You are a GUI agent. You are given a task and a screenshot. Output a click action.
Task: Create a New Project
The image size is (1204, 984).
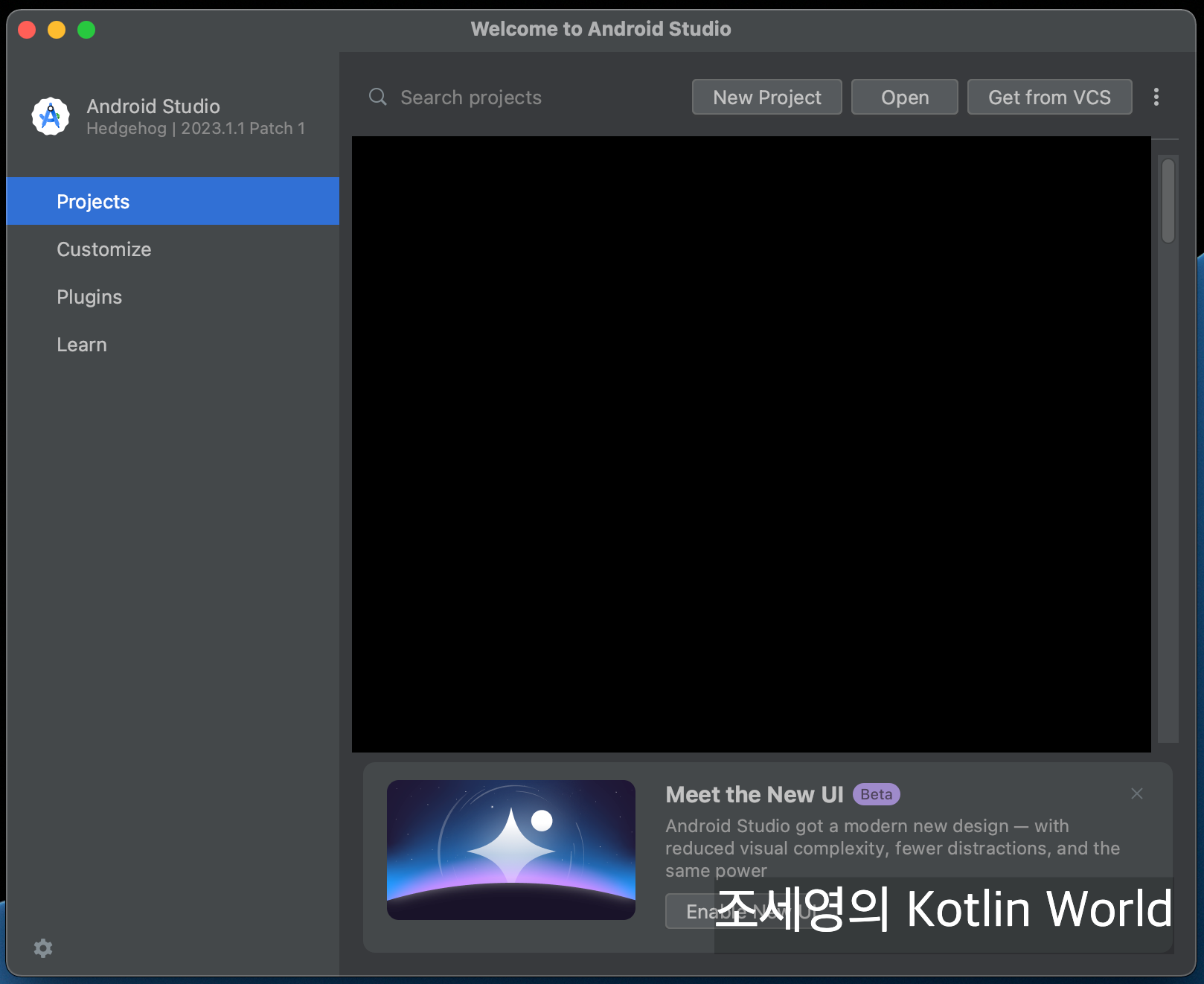tap(766, 97)
